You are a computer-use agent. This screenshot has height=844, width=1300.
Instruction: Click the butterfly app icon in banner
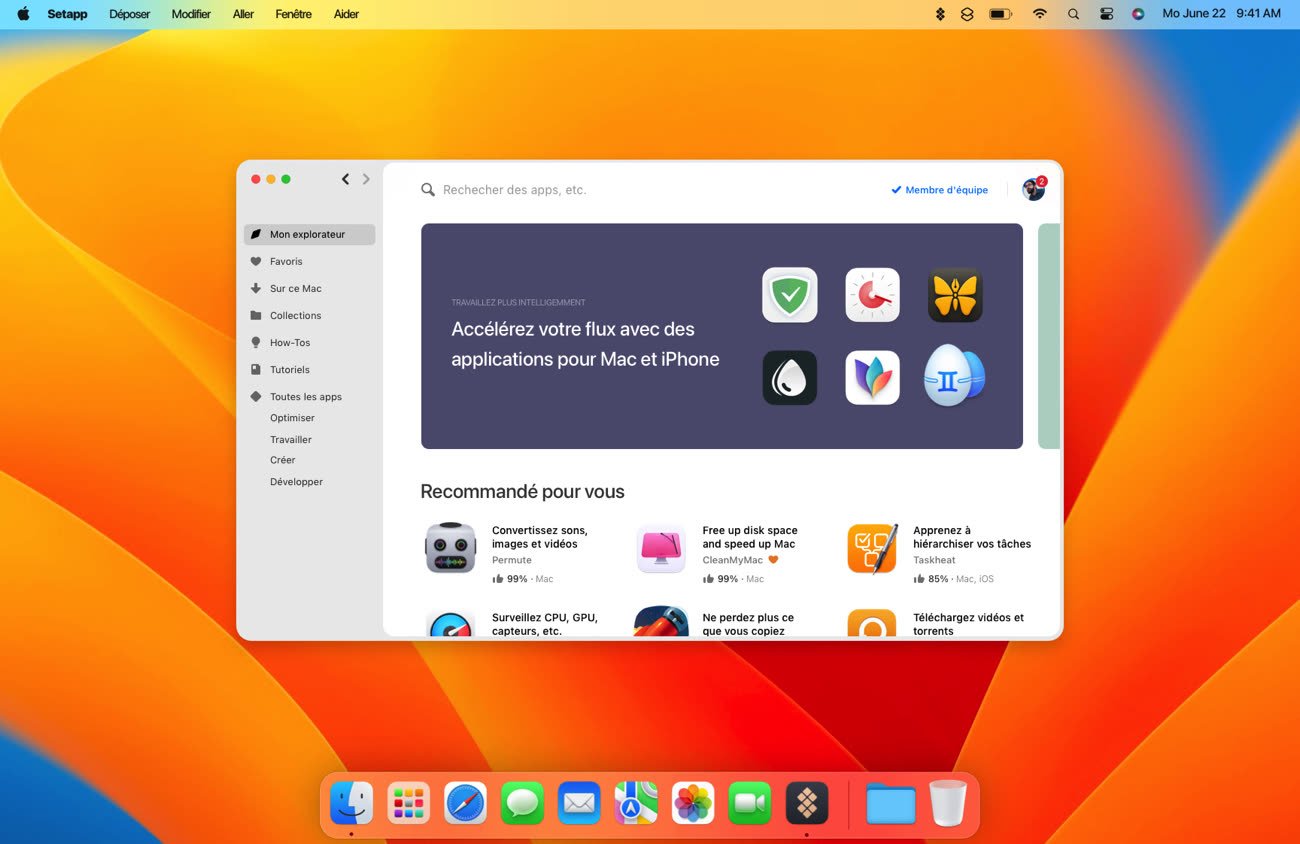tap(955, 295)
